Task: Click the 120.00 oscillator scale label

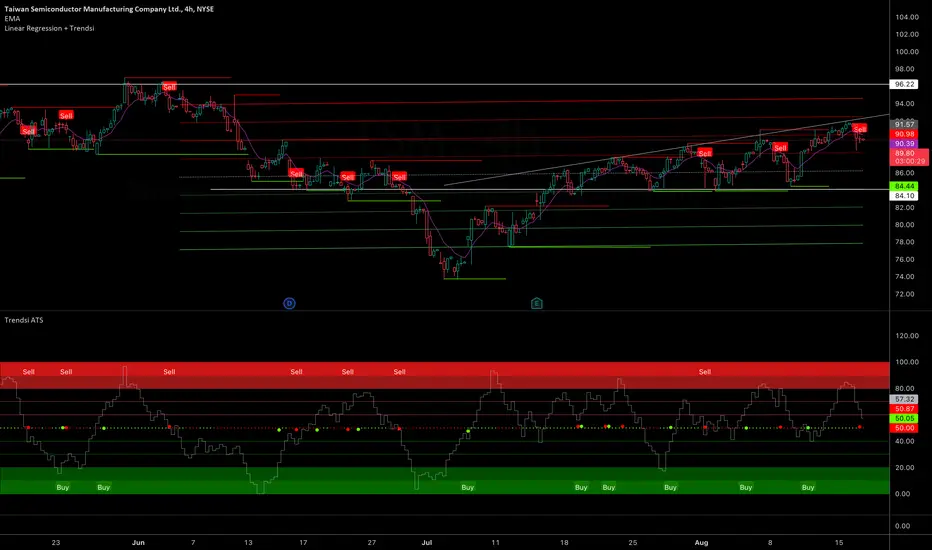Action: (x=906, y=336)
